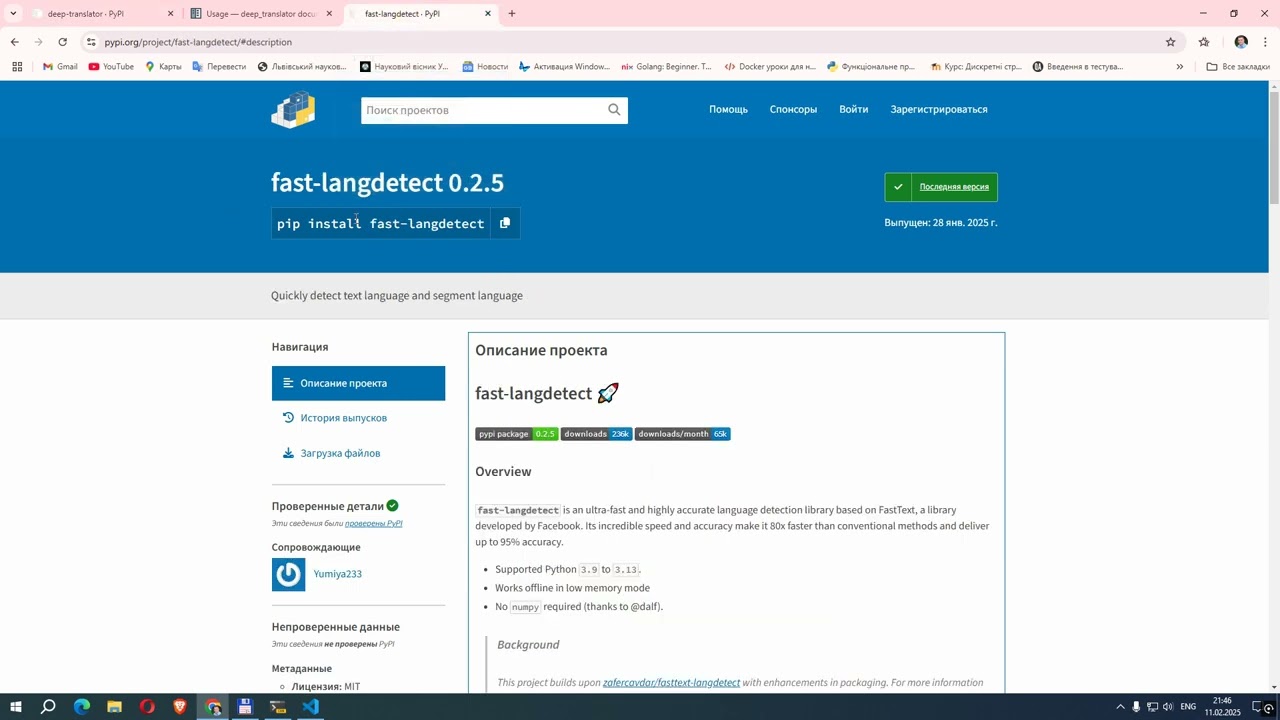Close the deep-translator PyPI tab
Image resolution: width=1280 pixels, height=720 pixels.
tap(170, 14)
